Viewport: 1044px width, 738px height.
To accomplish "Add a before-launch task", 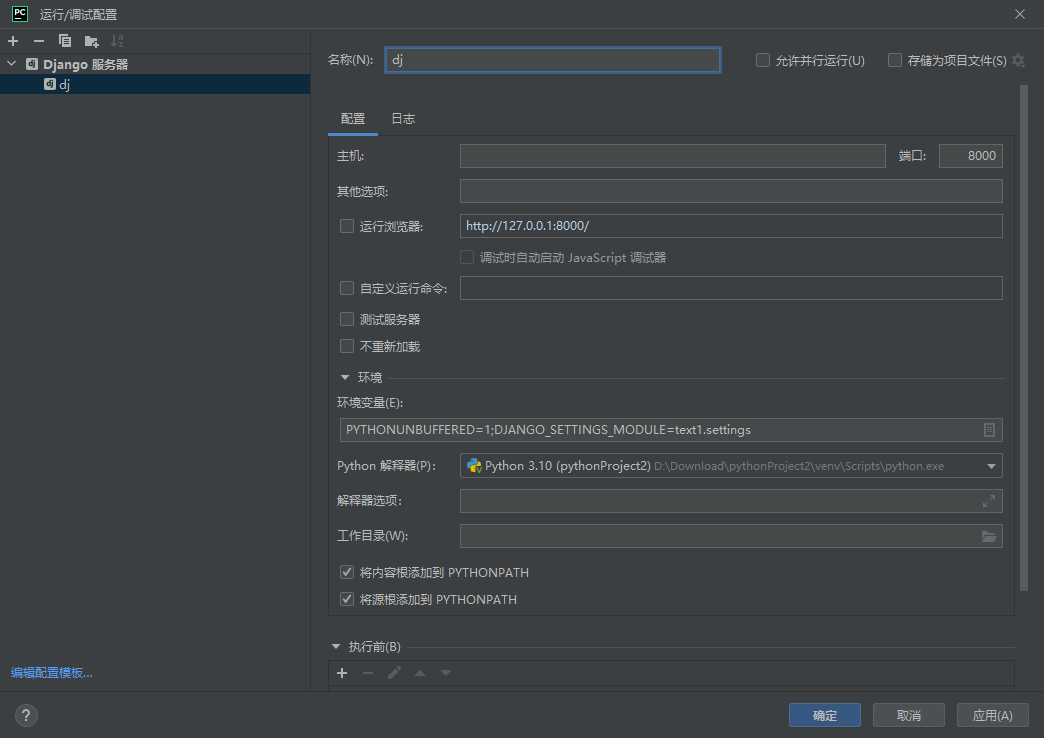I will pos(342,673).
